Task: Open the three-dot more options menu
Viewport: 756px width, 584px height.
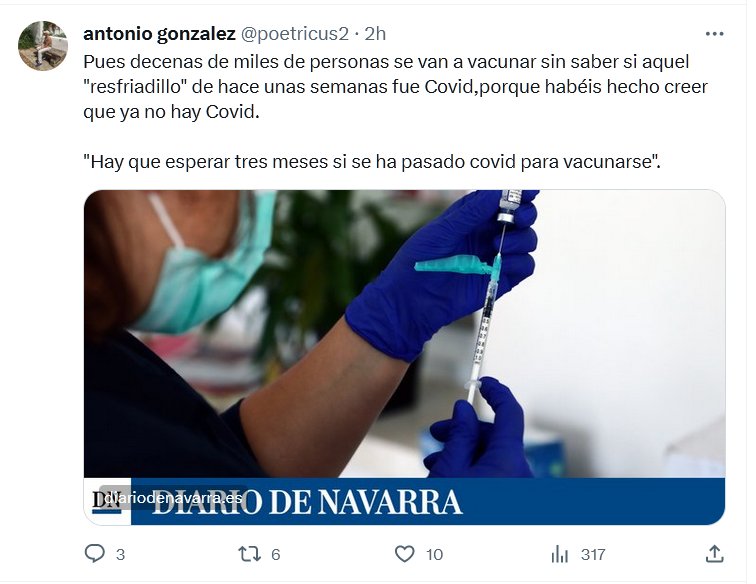Action: tap(714, 34)
